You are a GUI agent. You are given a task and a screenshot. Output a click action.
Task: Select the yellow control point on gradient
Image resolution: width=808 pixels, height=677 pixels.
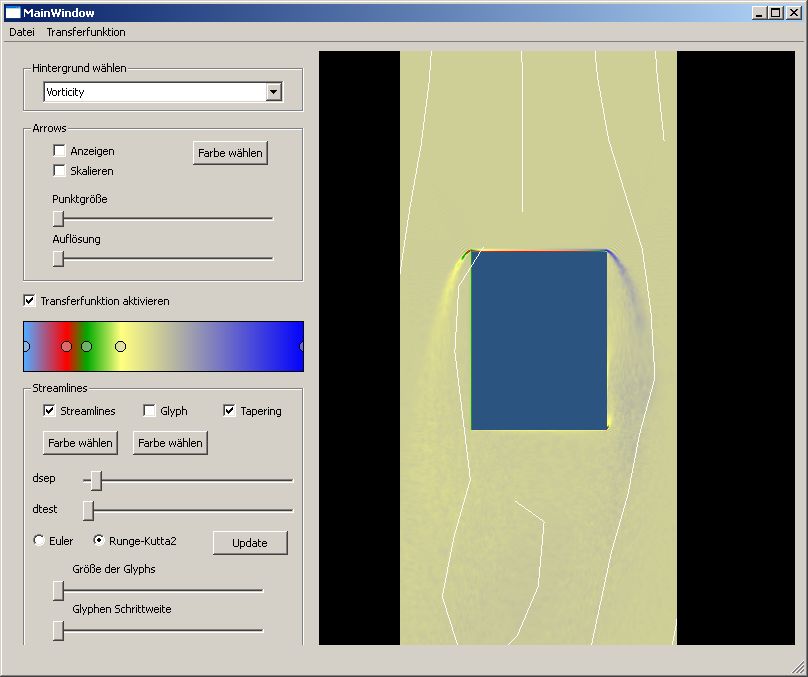pos(120,346)
